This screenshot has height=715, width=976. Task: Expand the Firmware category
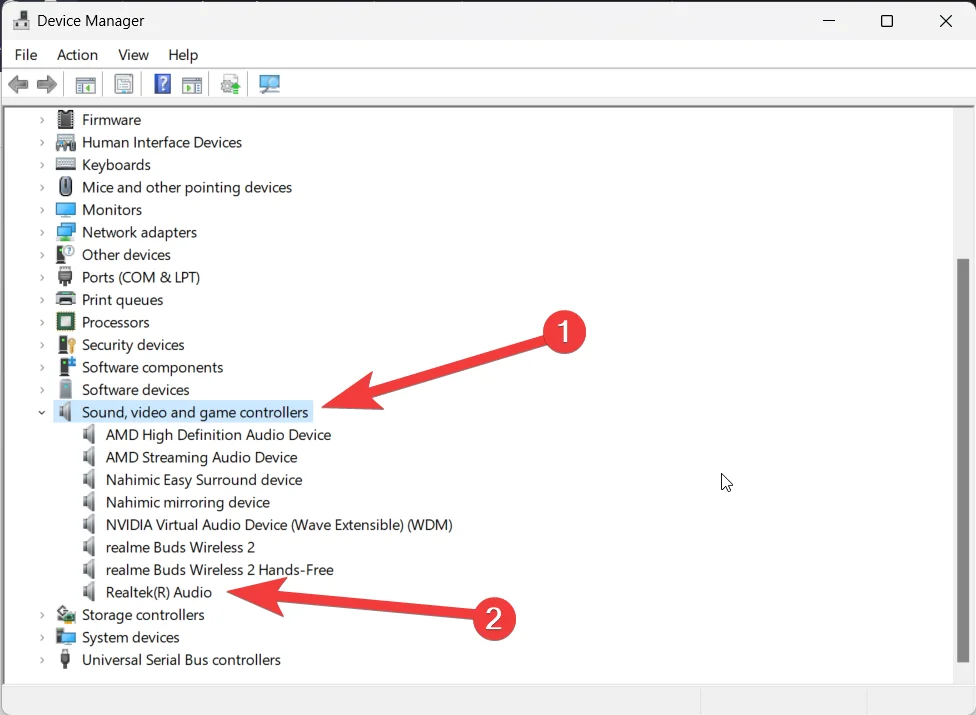[42, 120]
